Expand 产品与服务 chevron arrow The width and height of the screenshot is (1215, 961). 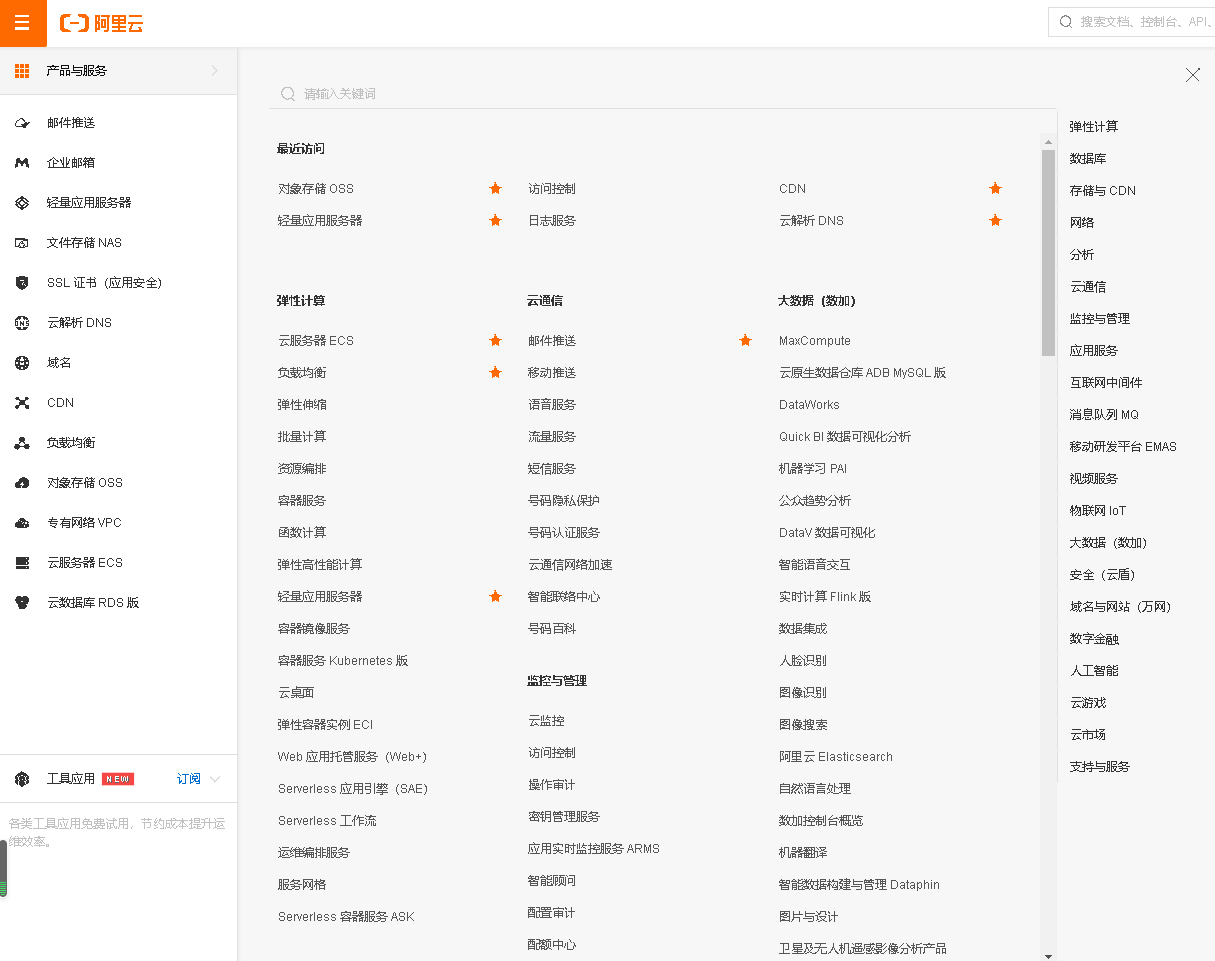tap(215, 71)
